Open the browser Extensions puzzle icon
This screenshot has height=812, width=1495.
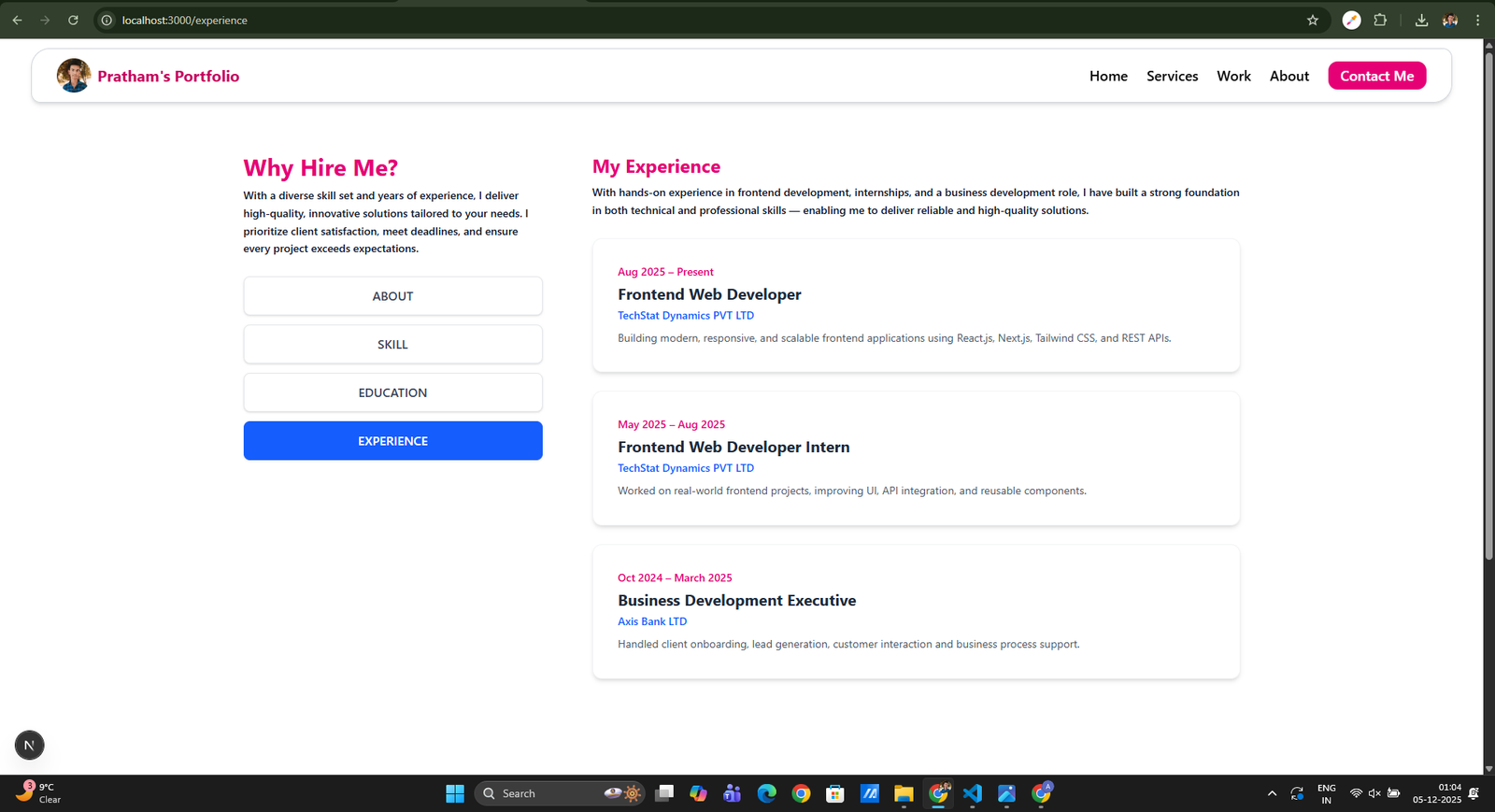pyautogui.click(x=1380, y=20)
